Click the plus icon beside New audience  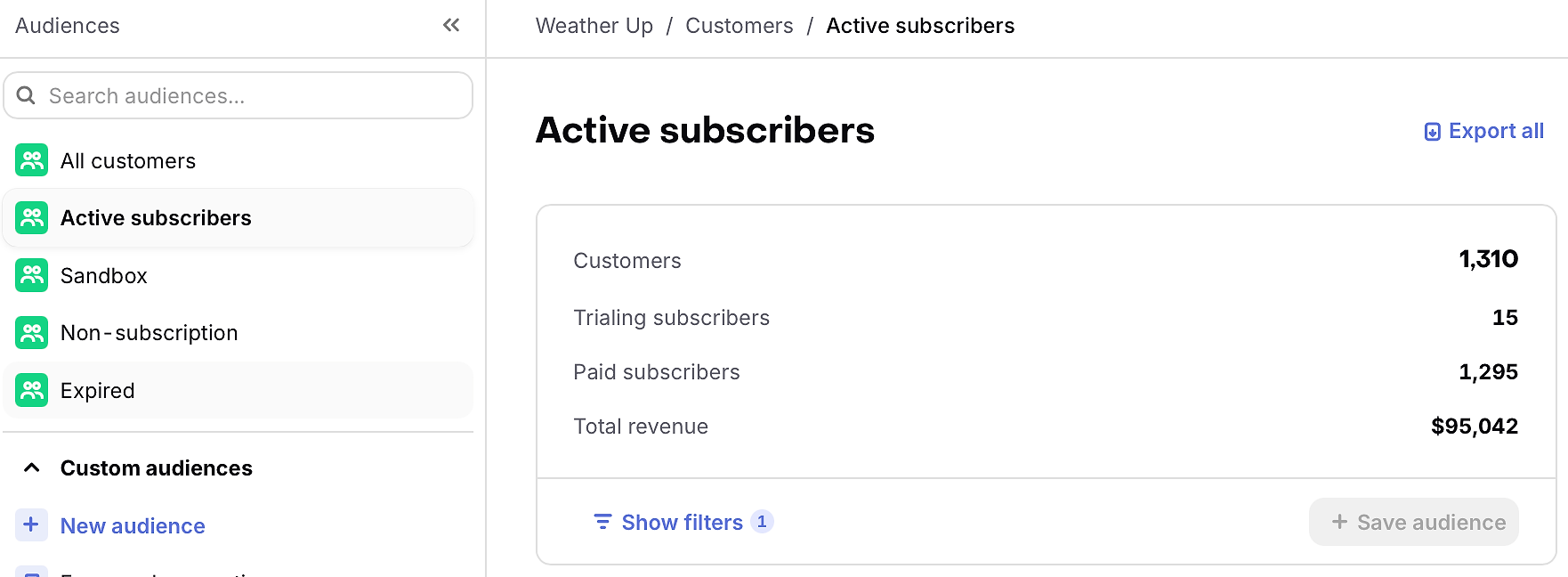pos(31,524)
